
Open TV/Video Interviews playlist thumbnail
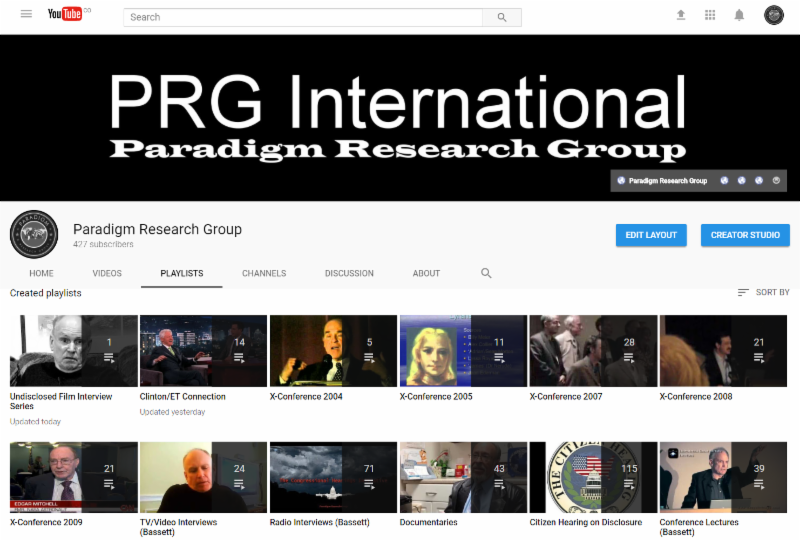point(203,477)
